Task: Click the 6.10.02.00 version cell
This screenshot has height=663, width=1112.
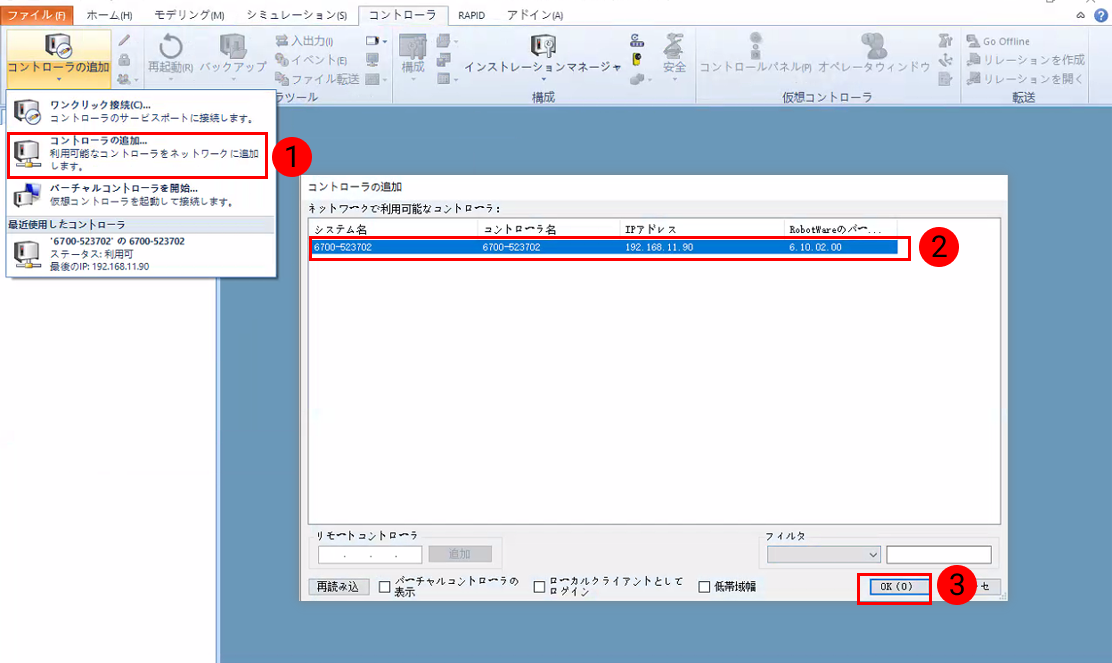Action: [x=816, y=247]
